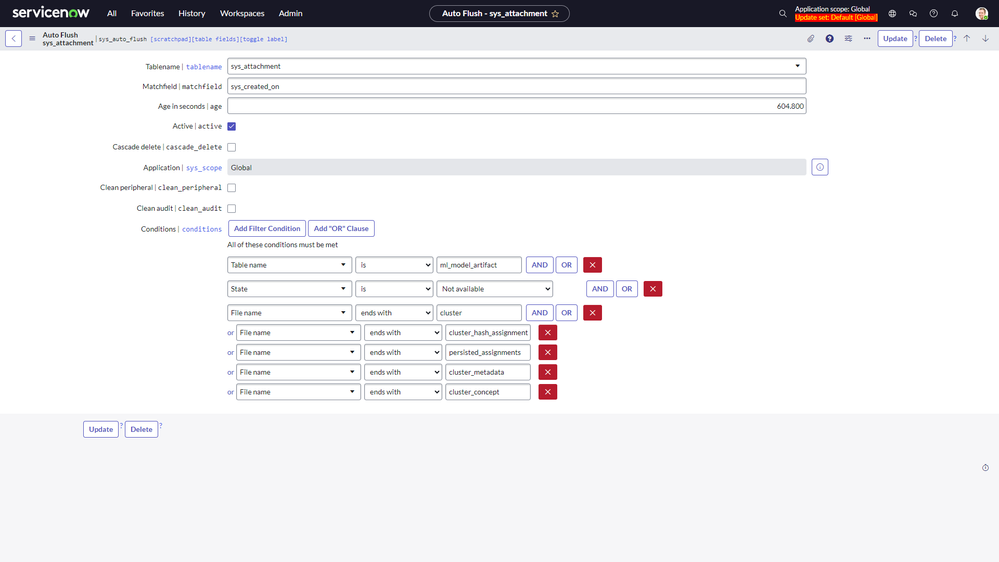Open the form context hamburger menu
This screenshot has width=999, height=562.
click(32, 38)
